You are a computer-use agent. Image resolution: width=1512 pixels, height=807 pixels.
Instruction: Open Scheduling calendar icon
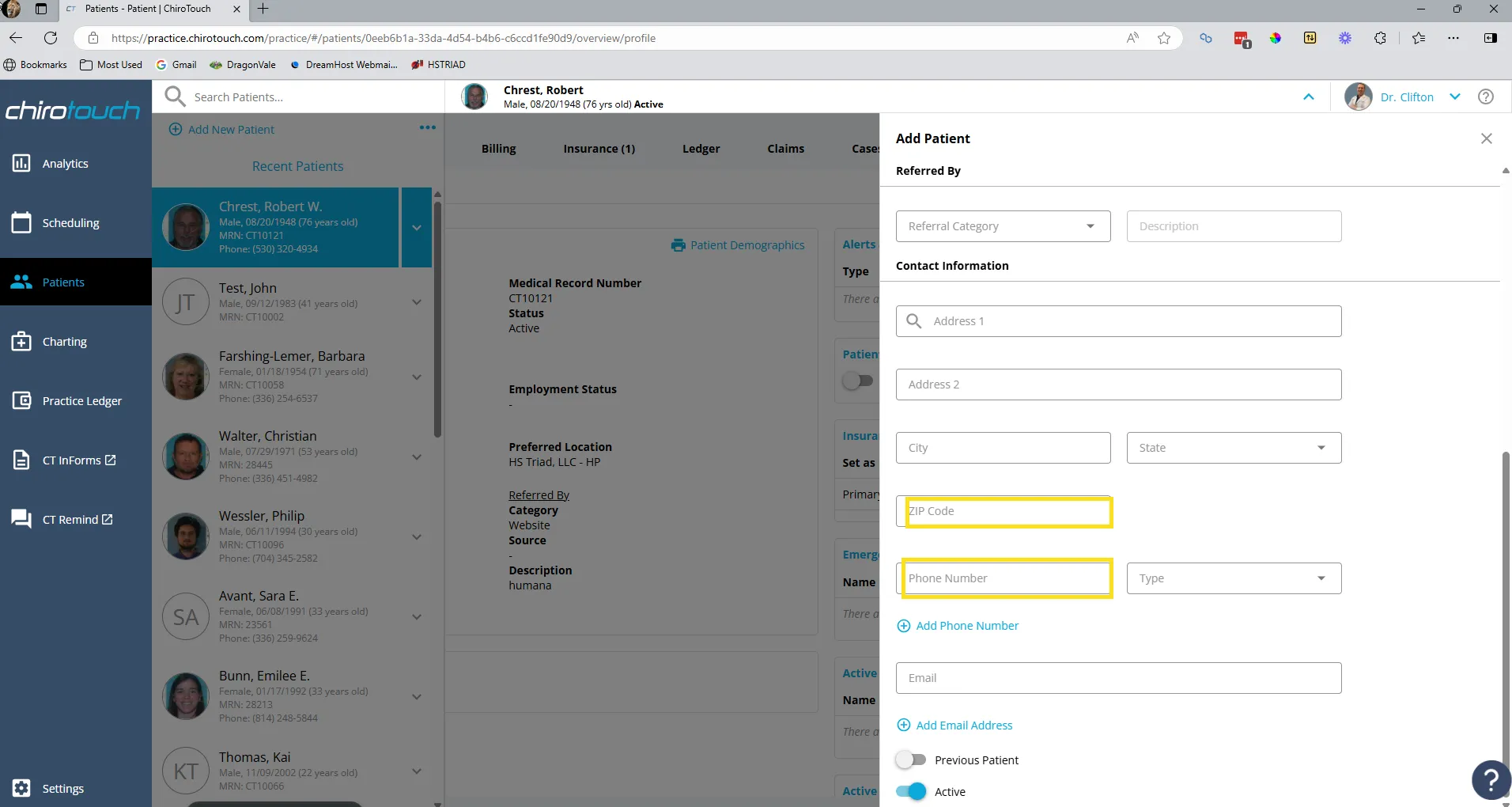(21, 223)
